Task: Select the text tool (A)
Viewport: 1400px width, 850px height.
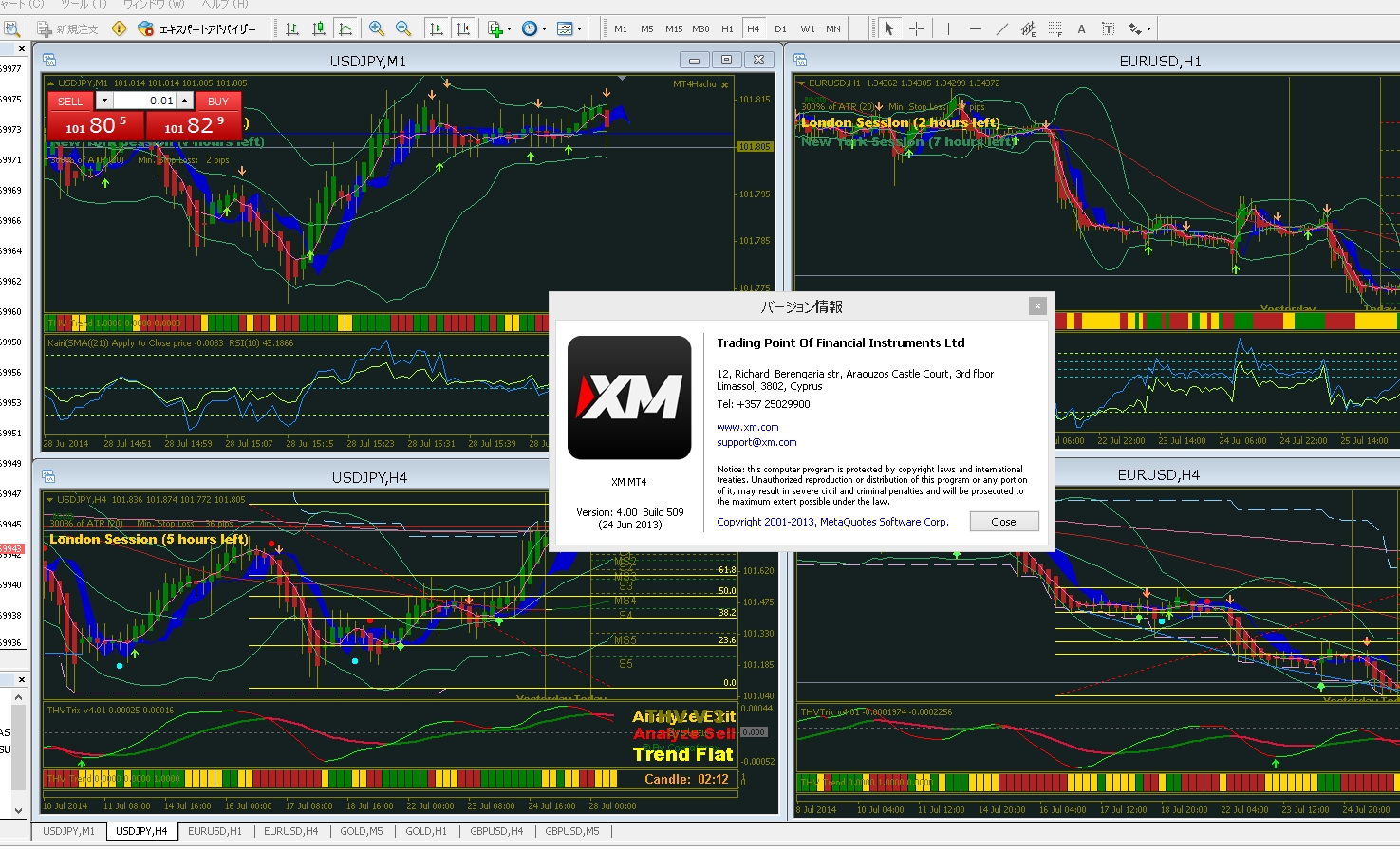Action: [x=1081, y=28]
